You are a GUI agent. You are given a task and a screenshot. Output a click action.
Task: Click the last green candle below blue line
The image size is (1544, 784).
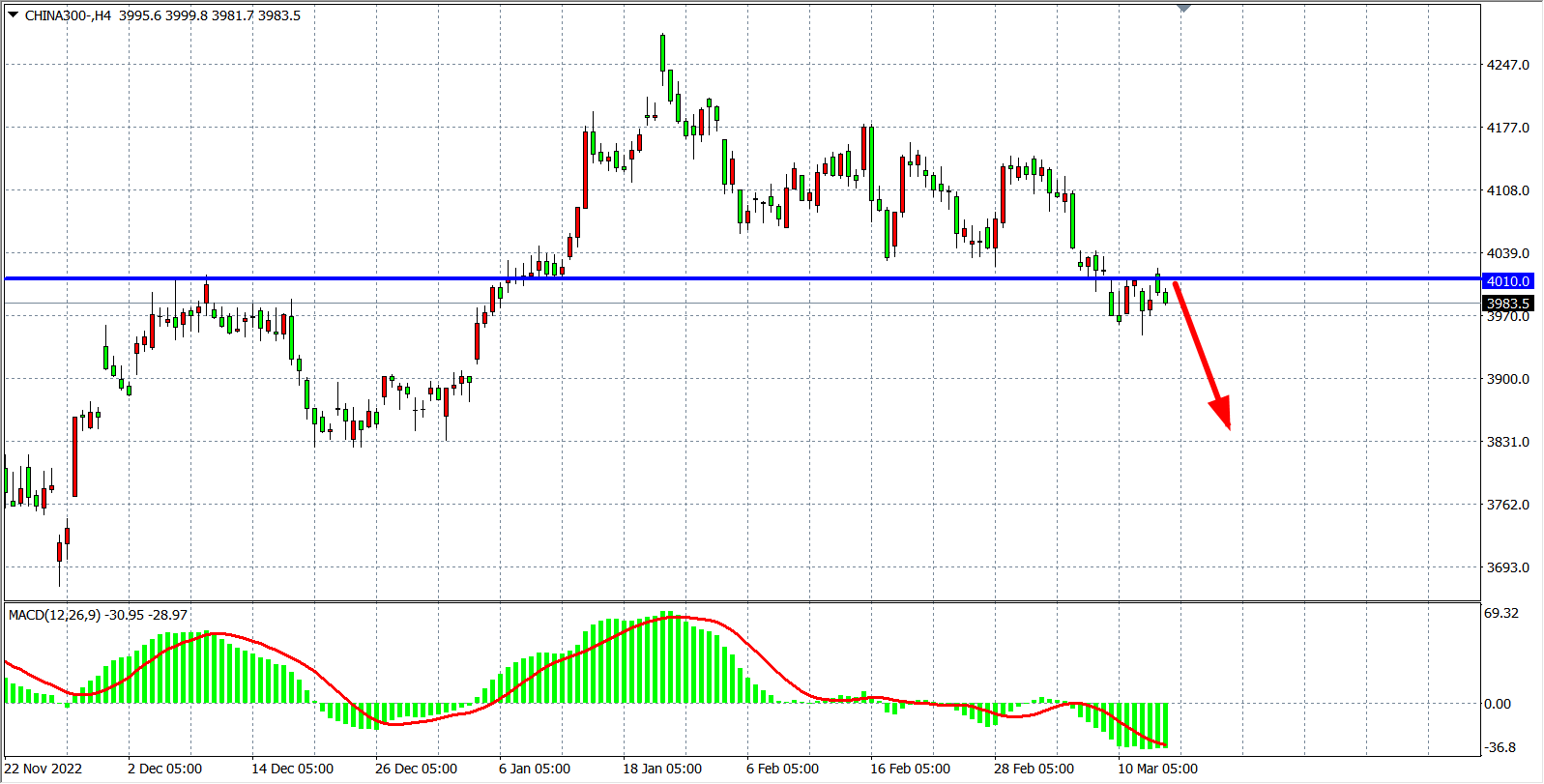click(x=1165, y=297)
